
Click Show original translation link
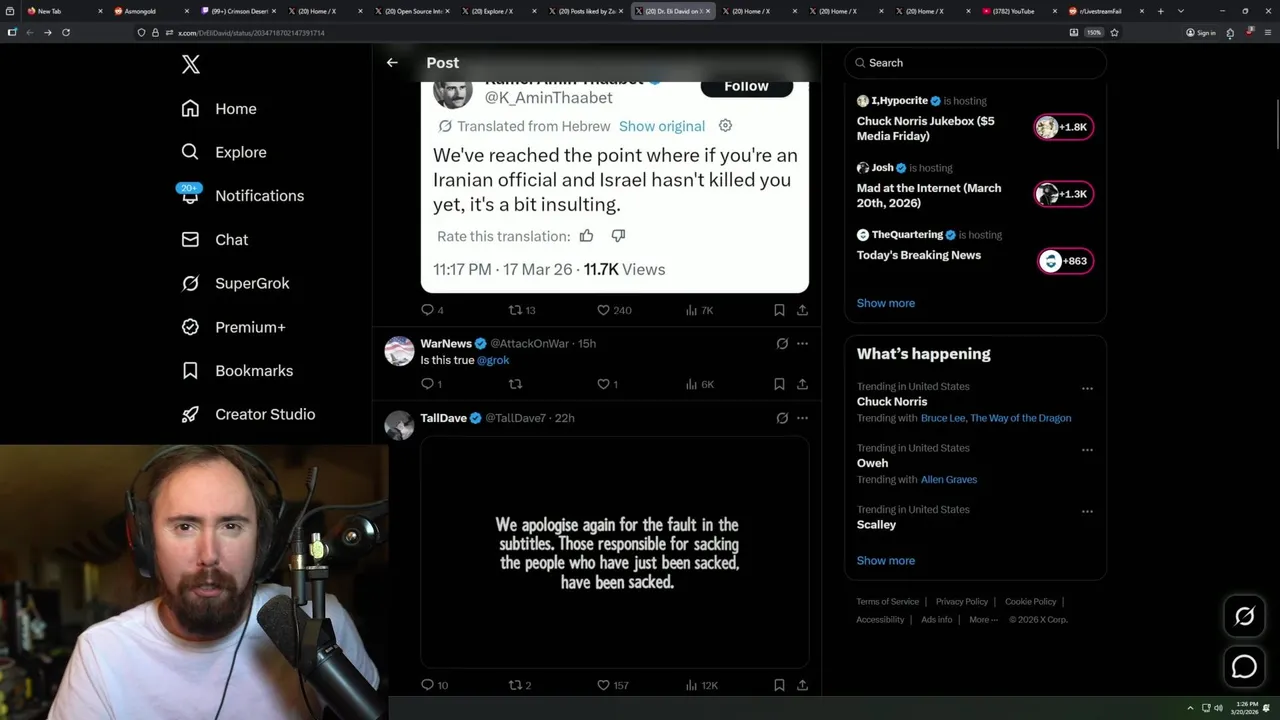click(662, 126)
